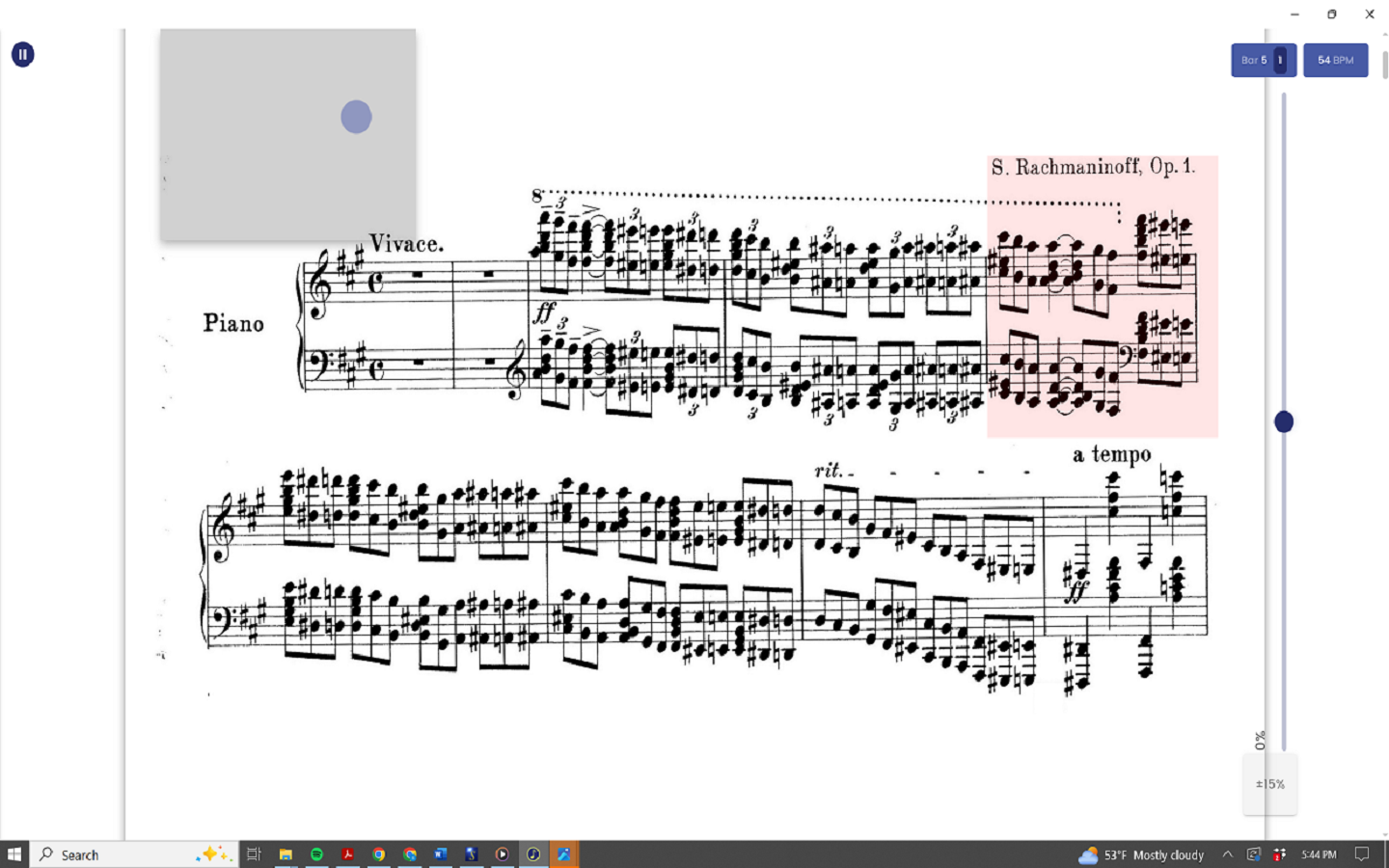The width and height of the screenshot is (1389, 868).
Task: Restore down the application window
Action: [1332, 14]
